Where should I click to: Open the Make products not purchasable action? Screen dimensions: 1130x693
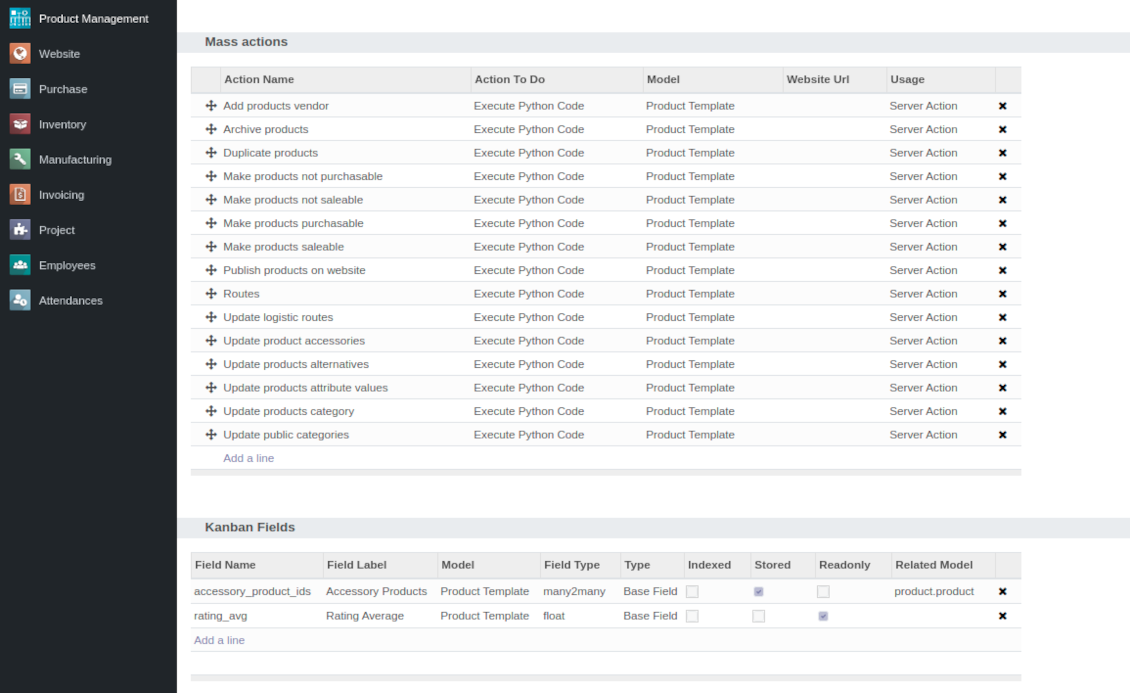coord(303,176)
